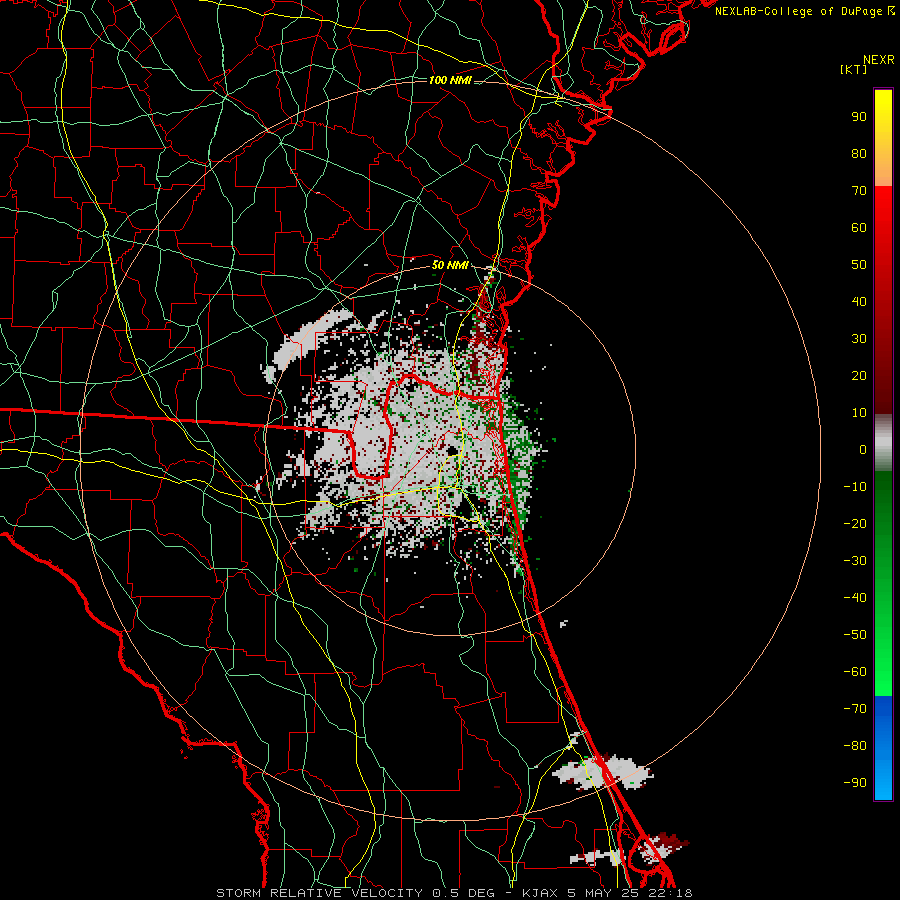Click the [KT] units label
The image size is (900, 900).
coord(854,69)
